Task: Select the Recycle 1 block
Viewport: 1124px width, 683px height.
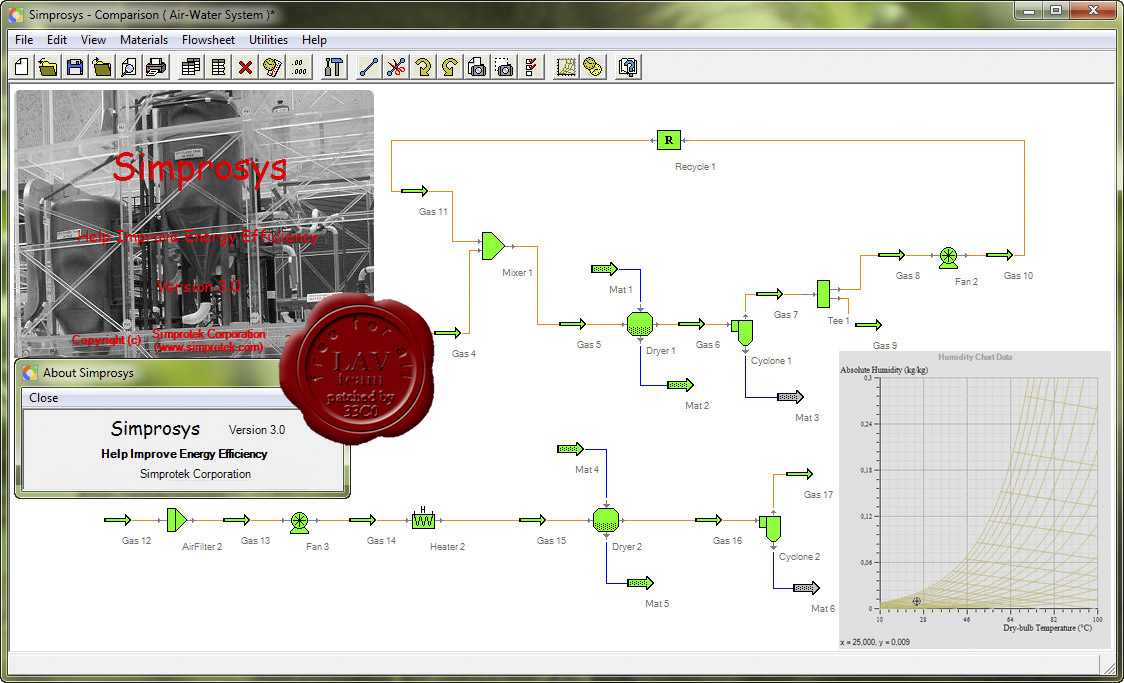Action: 668,140
